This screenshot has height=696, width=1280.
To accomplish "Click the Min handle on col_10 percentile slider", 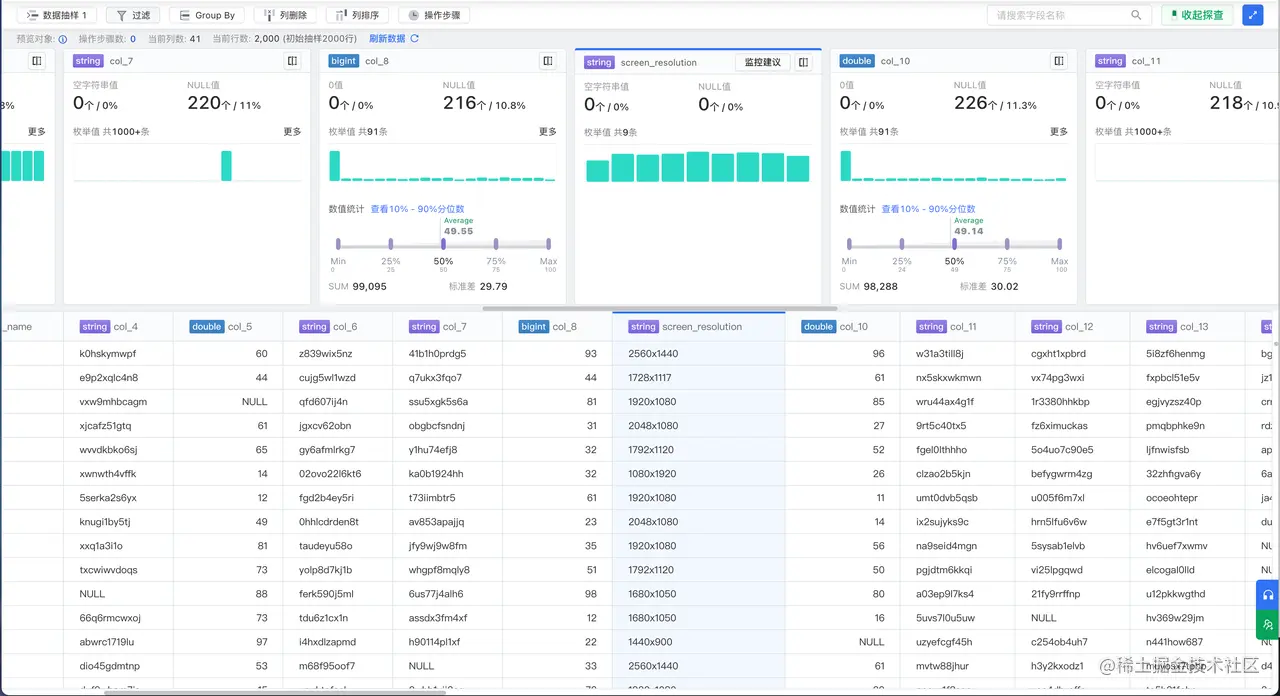I will [x=849, y=243].
